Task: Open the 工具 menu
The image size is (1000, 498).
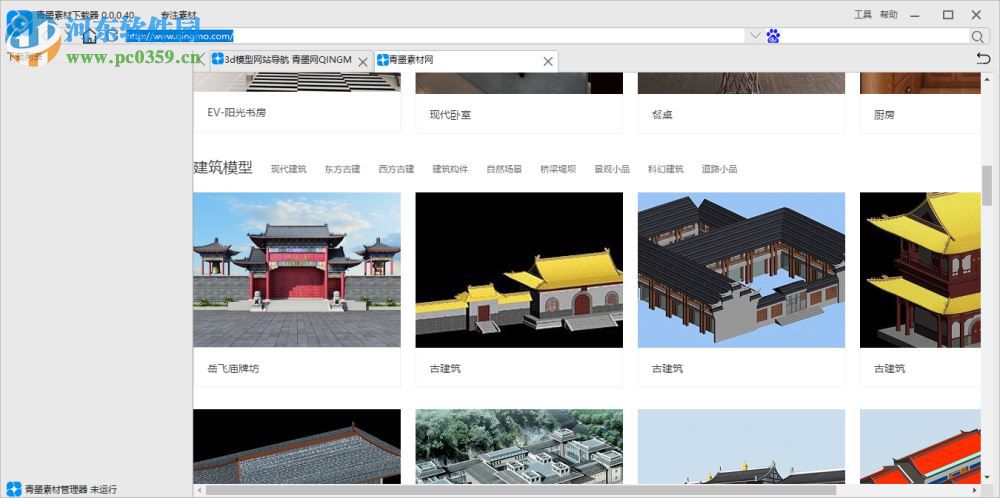Action: [x=862, y=15]
